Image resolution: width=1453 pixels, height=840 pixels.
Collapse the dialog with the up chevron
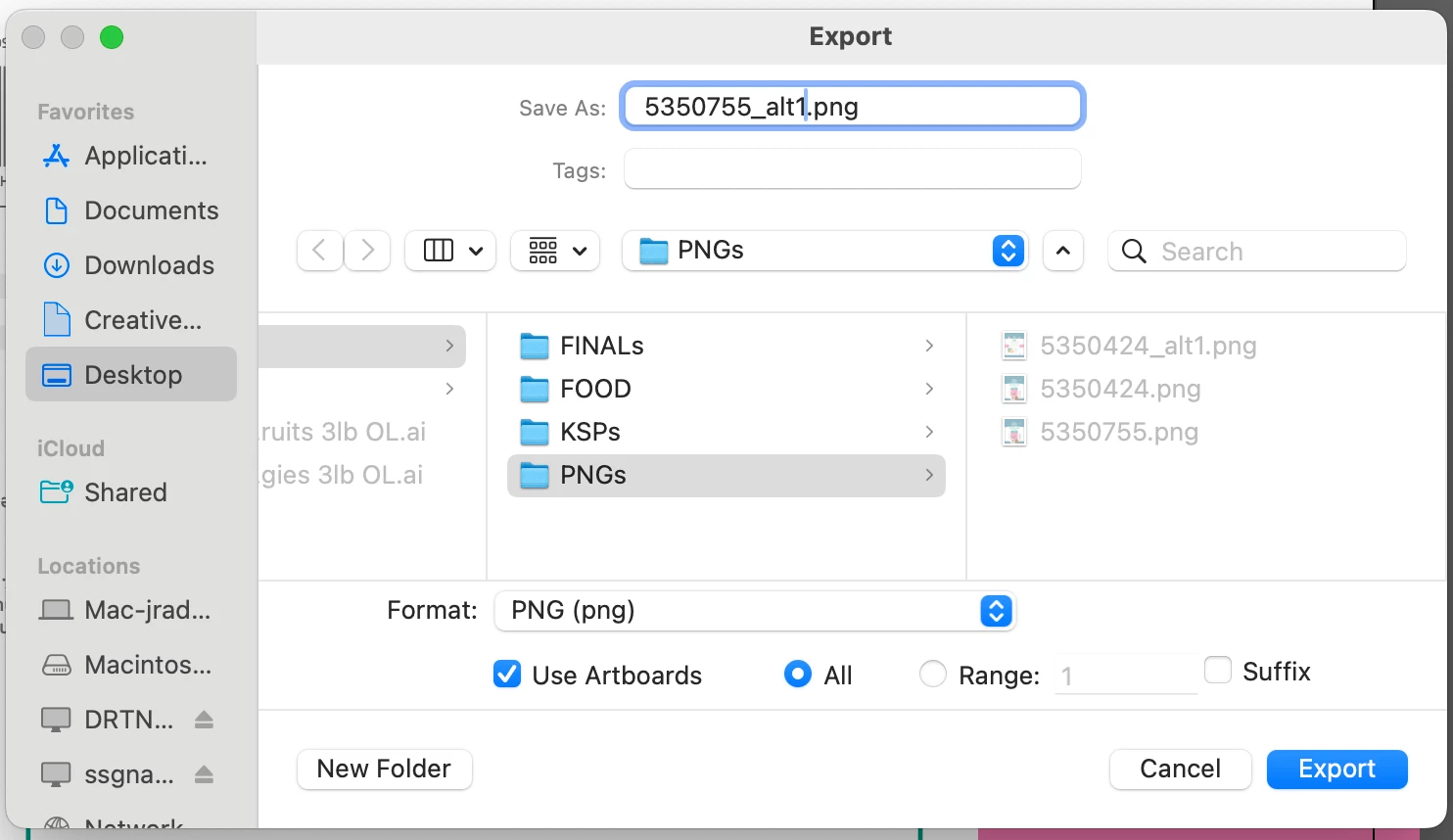[x=1063, y=251]
